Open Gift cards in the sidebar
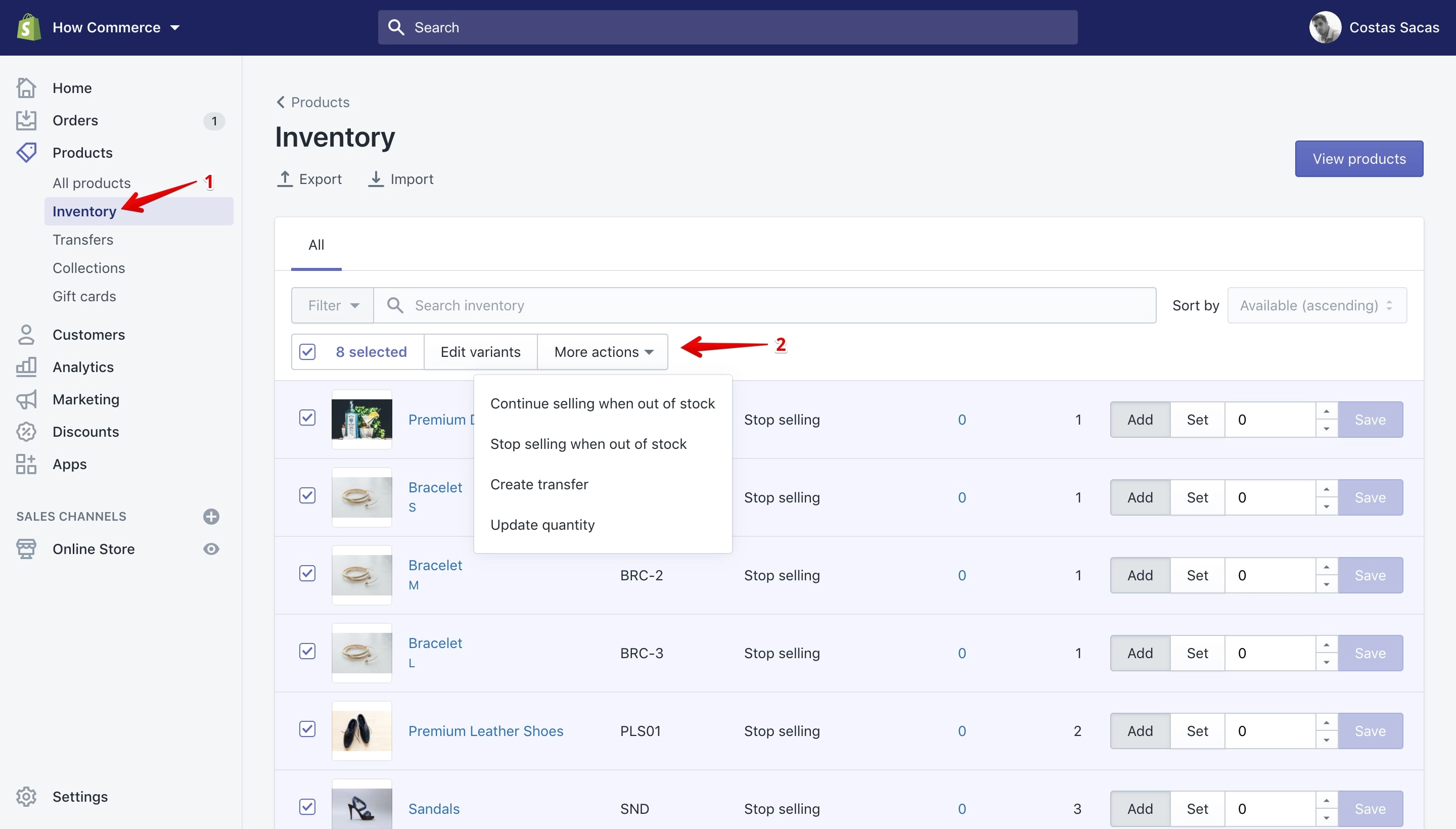The height and width of the screenshot is (829, 1456). (84, 297)
